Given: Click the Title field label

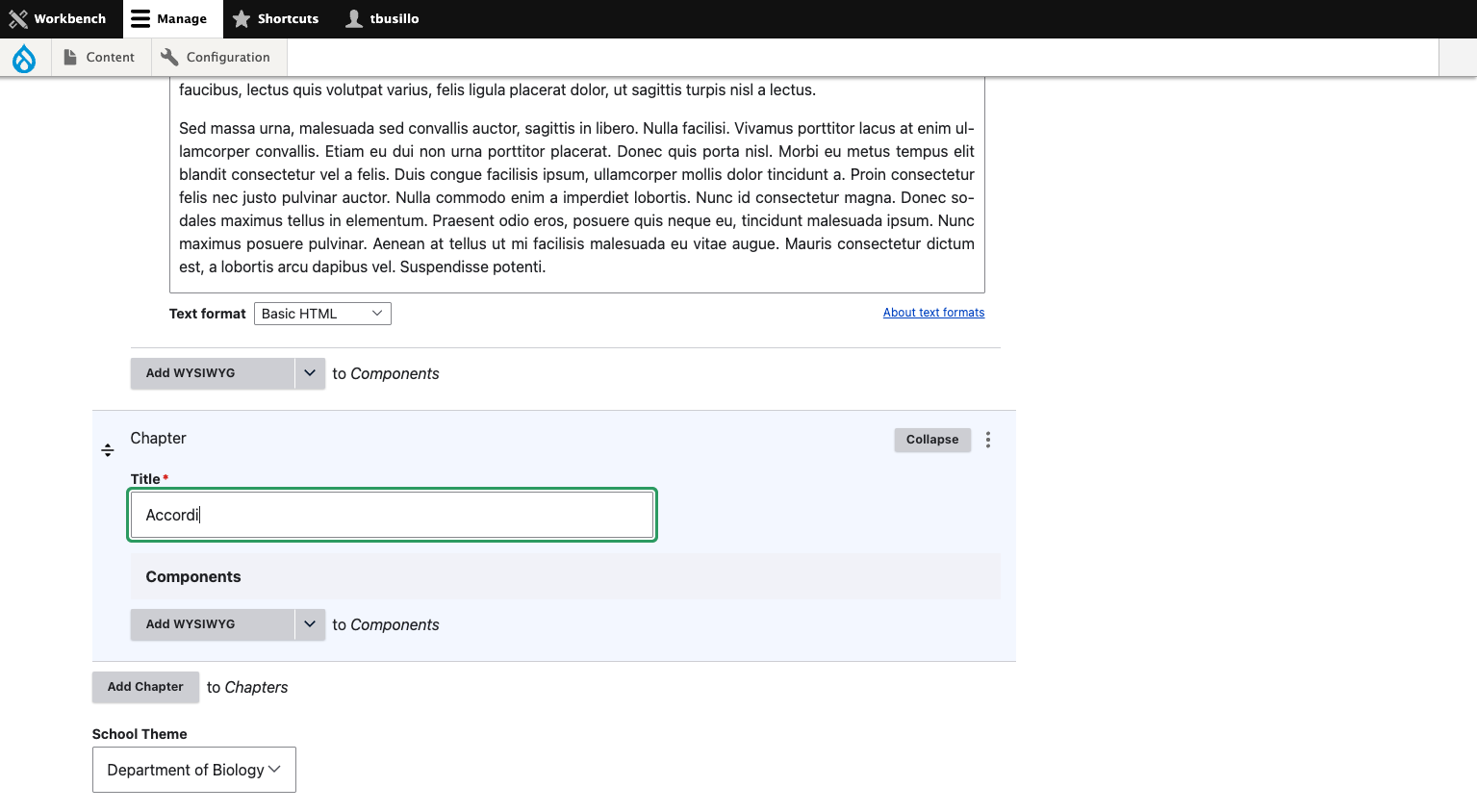Looking at the screenshot, I should (145, 479).
